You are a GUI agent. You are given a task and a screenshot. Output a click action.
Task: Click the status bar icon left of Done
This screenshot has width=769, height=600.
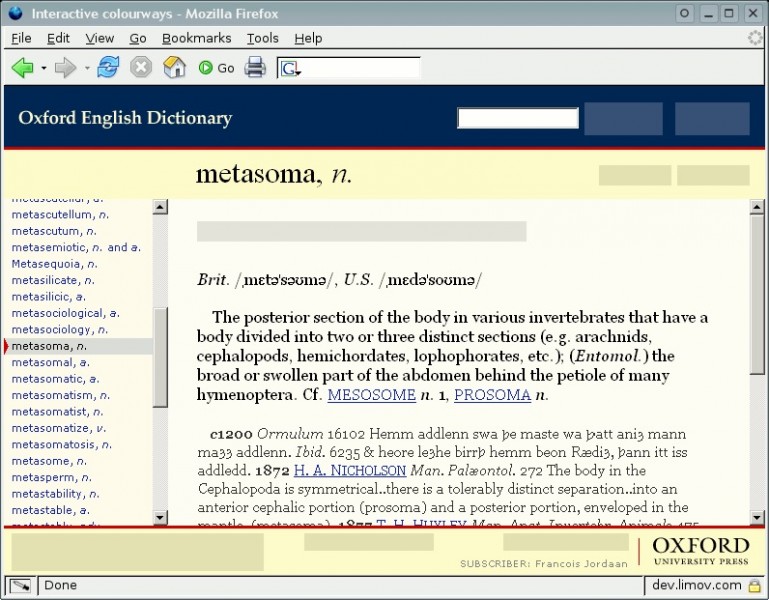tap(20, 586)
